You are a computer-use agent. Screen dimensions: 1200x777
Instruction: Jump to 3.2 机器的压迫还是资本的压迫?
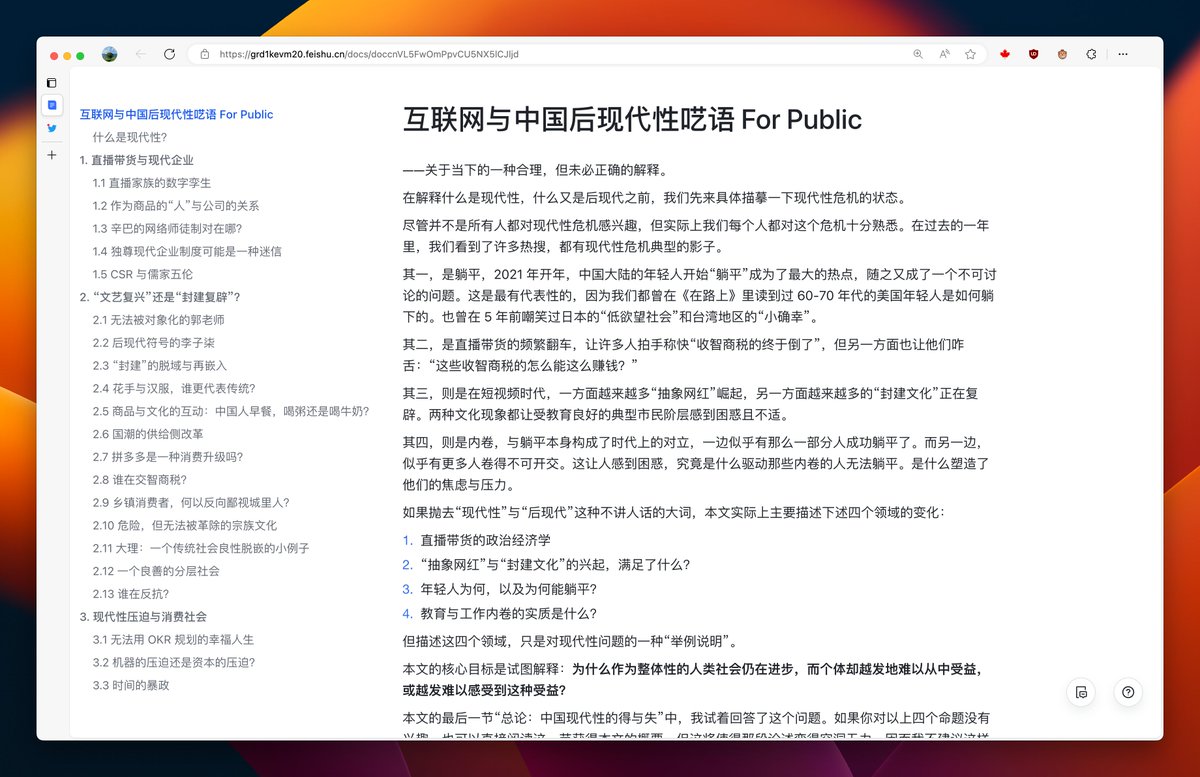tap(174, 662)
